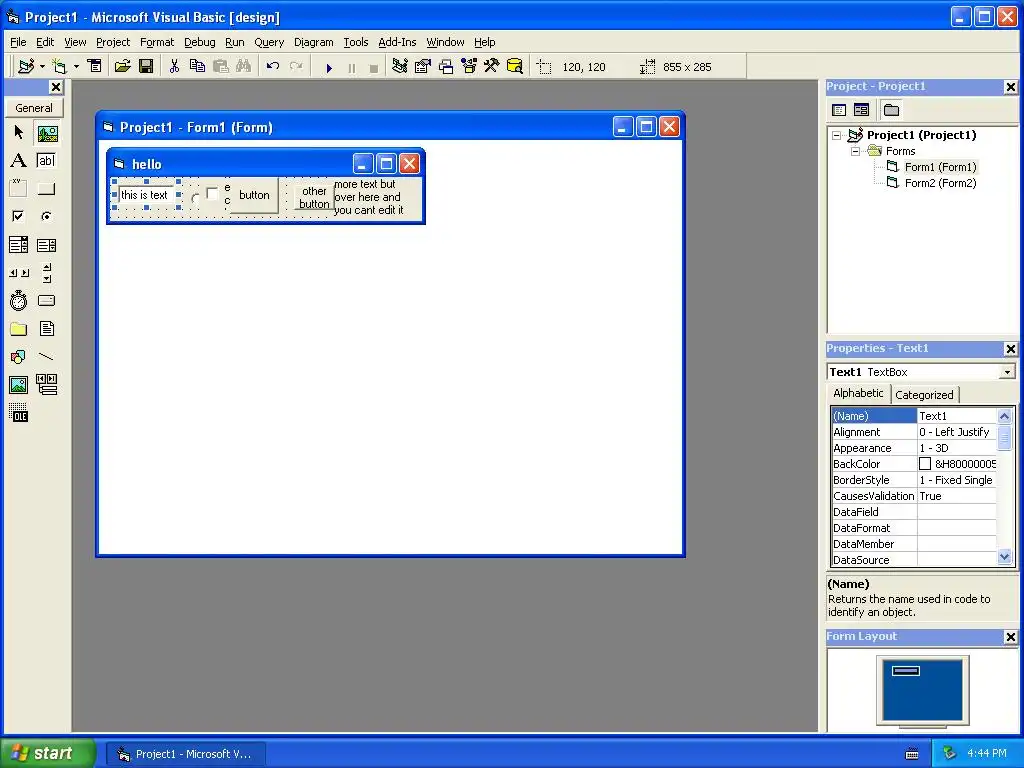Open Add Project dropdown arrow in the toolbar
Viewport: 1024px width, 768px height.
click(42, 67)
